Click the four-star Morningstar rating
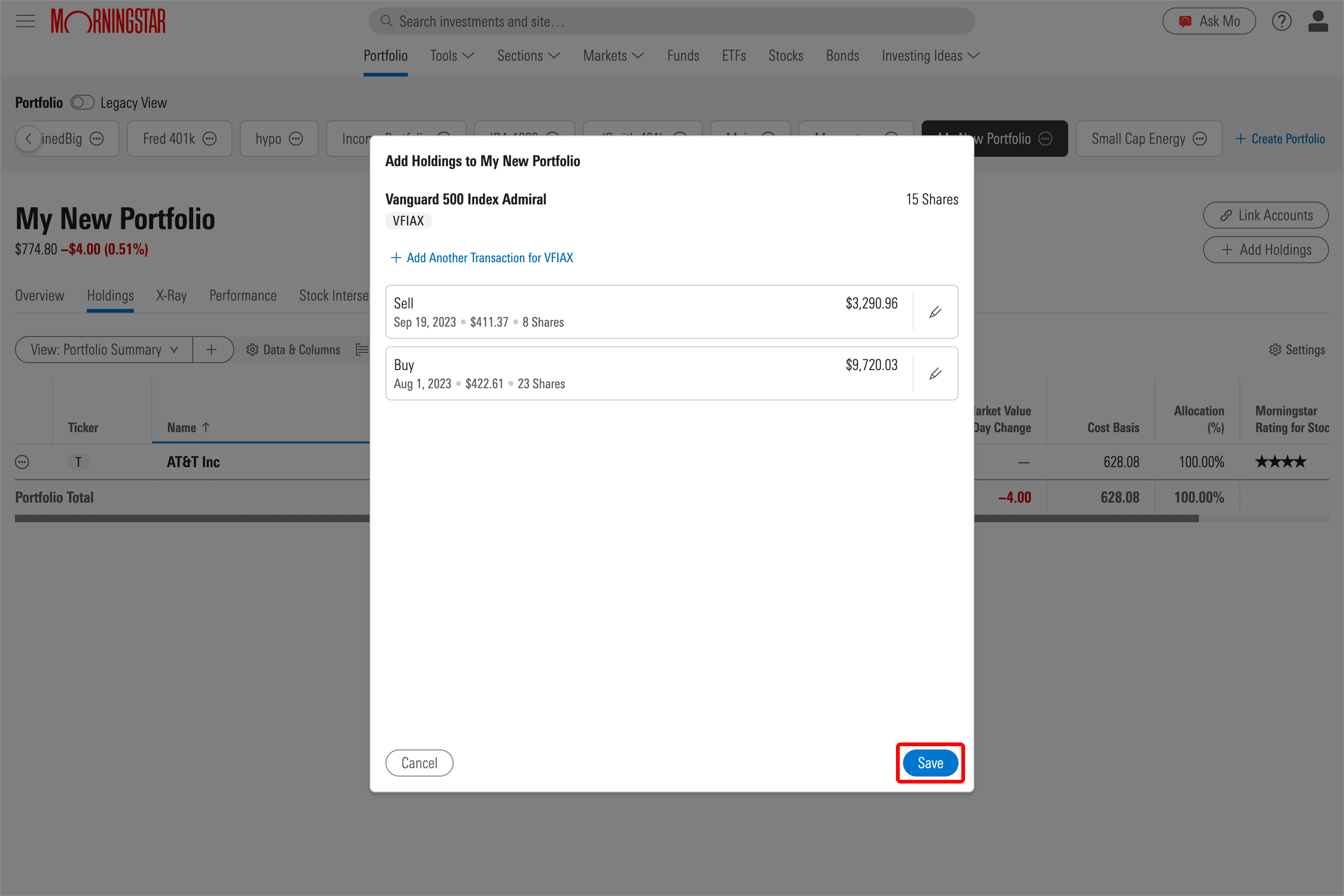The height and width of the screenshot is (896, 1344). coord(1281,462)
